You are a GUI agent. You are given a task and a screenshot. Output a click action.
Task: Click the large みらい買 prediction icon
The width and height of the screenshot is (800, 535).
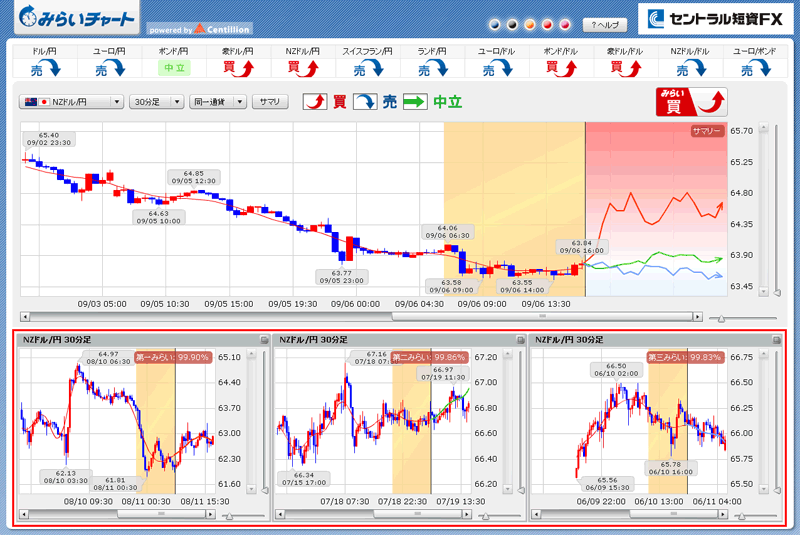point(690,102)
